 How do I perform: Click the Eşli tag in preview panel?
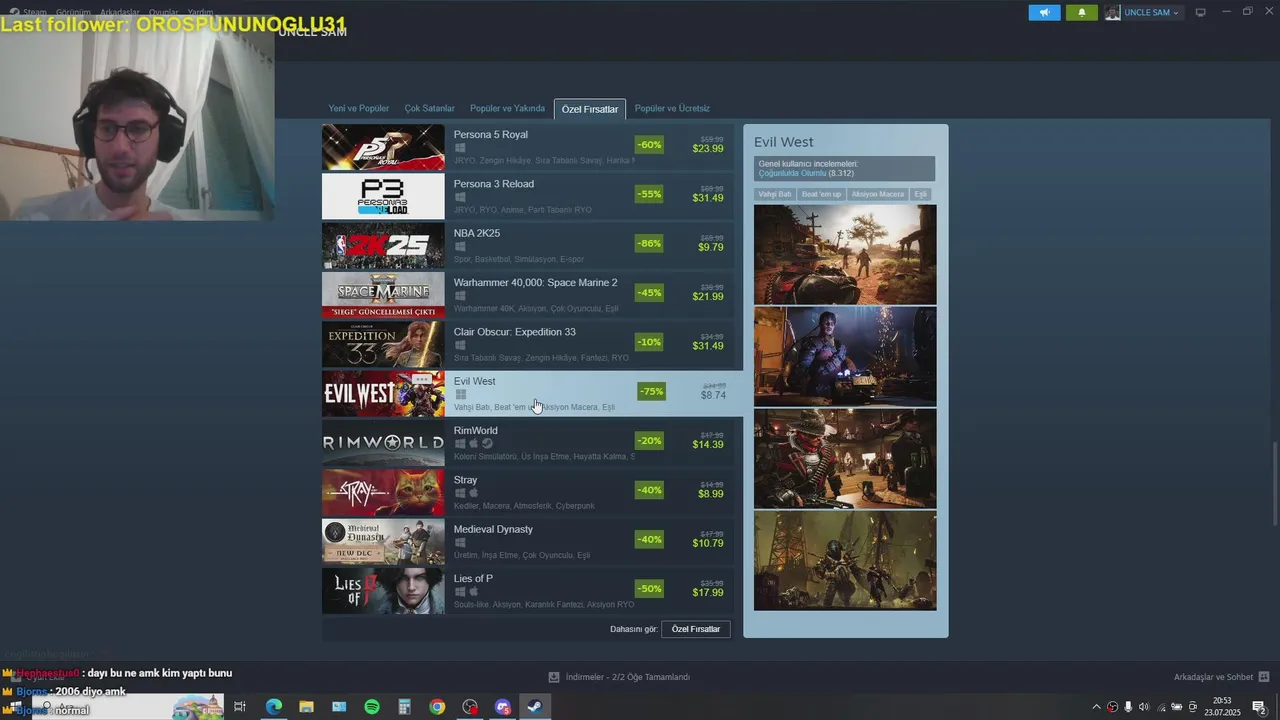921,194
